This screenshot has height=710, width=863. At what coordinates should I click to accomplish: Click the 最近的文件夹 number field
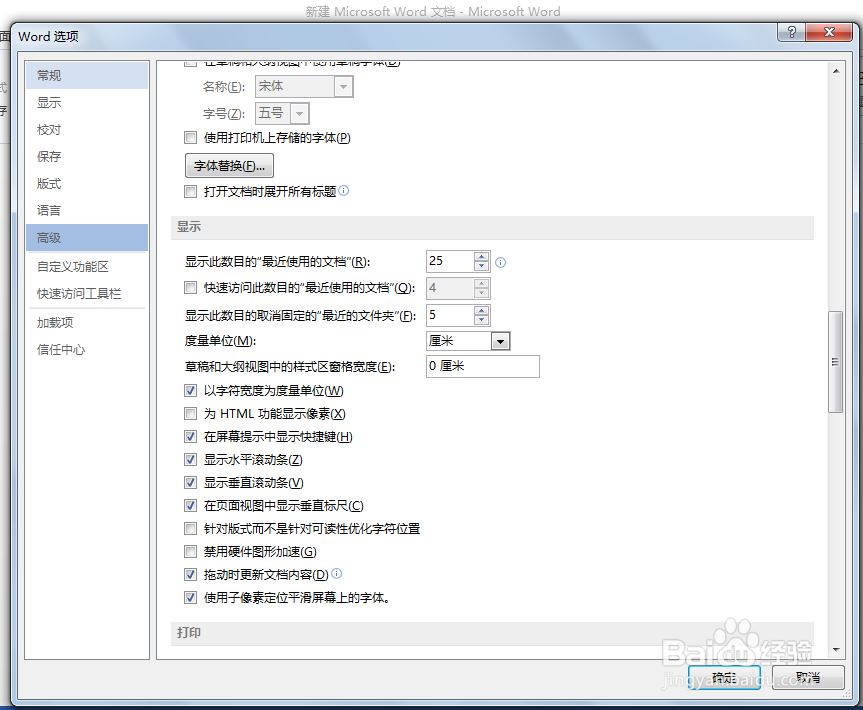click(450, 315)
